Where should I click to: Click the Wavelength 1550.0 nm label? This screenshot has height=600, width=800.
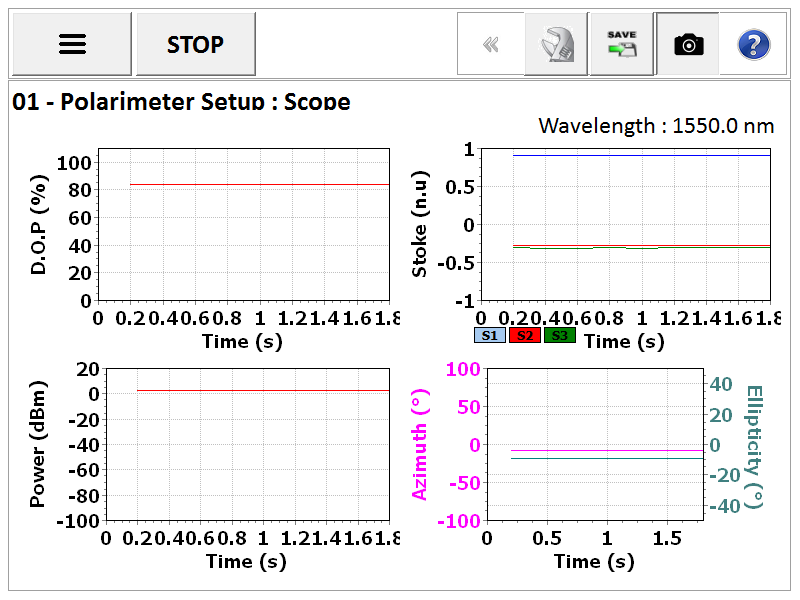[656, 126]
